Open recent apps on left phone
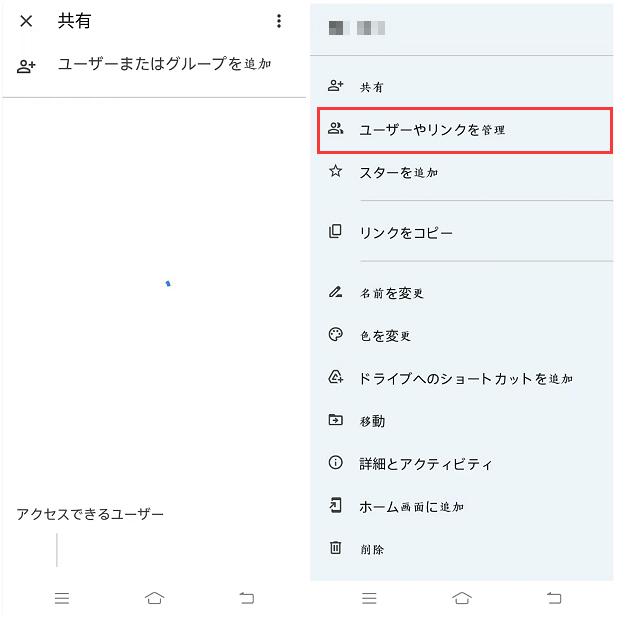Viewport: 617px width, 617px height. (62, 598)
